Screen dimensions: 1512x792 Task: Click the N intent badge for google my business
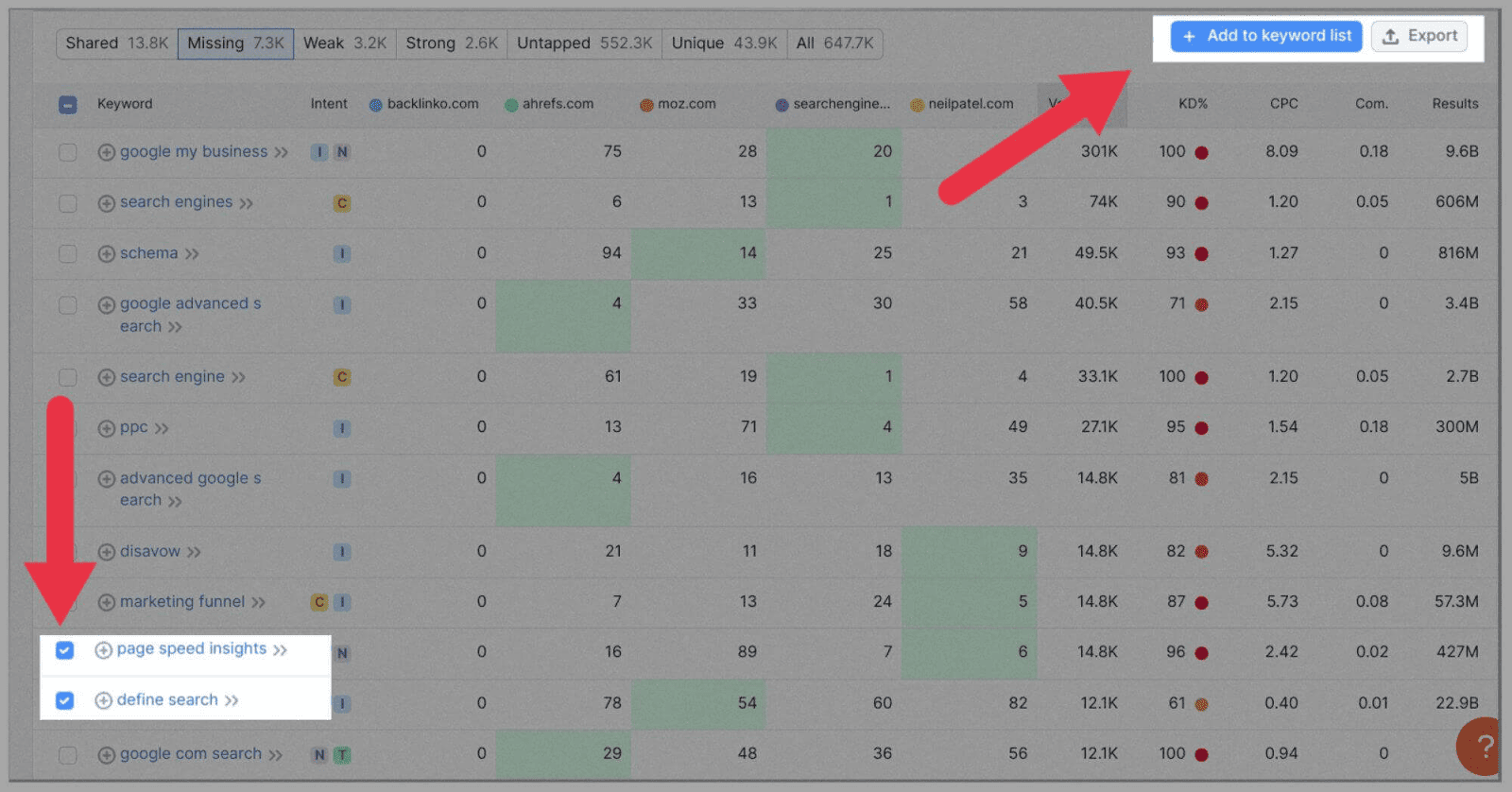click(342, 152)
